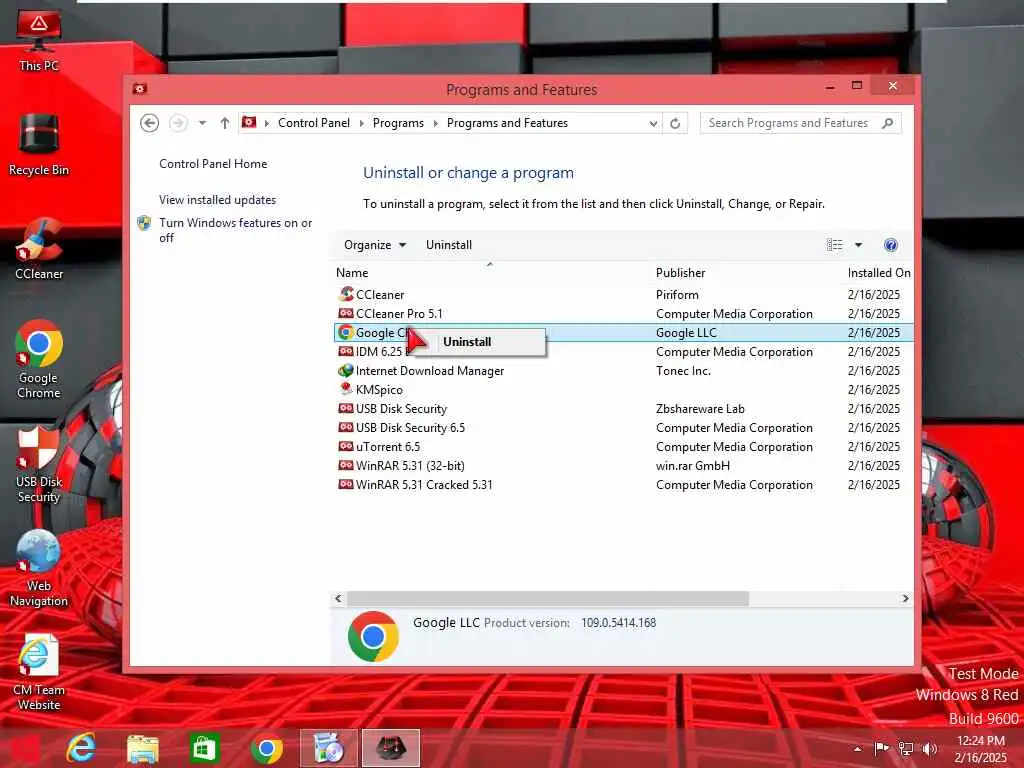Open CM Team Website desktop shortcut
Screen dimensions: 1024x768
coord(39,673)
